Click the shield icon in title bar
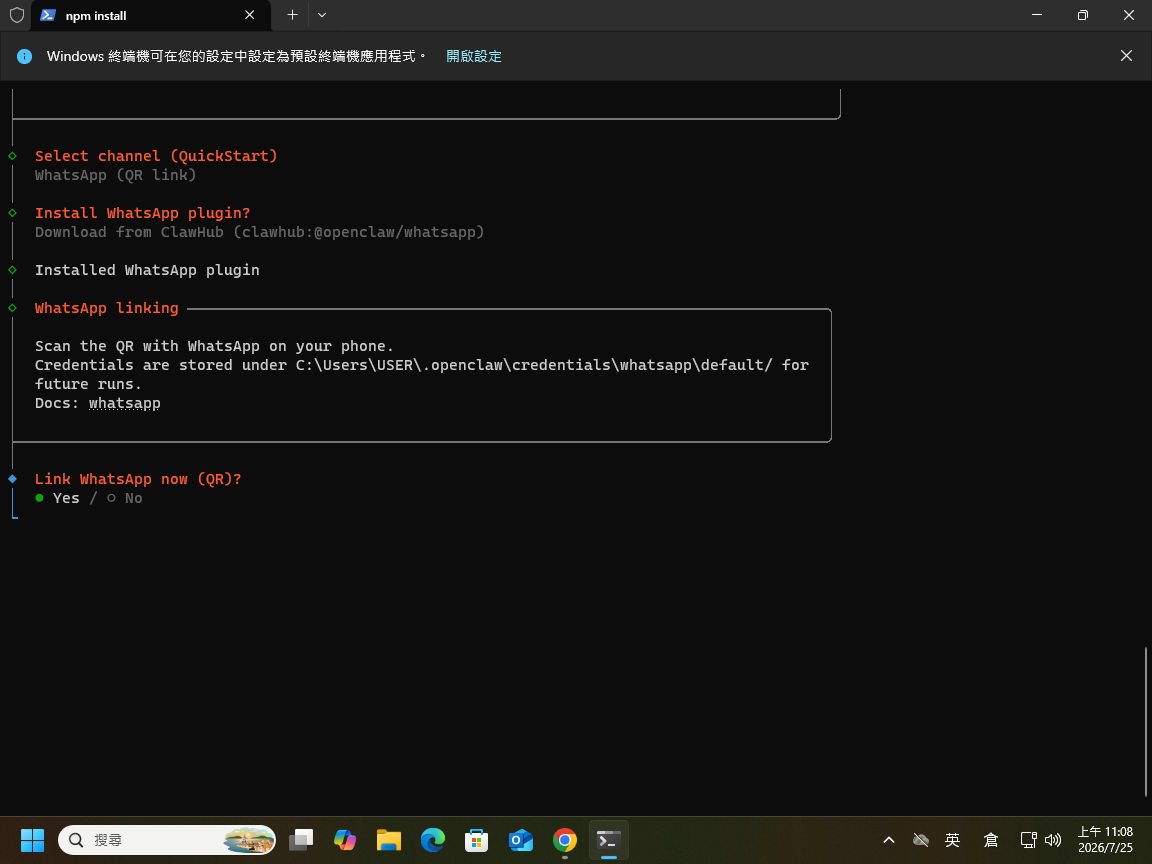Image resolution: width=1152 pixels, height=864 pixels. tap(16, 15)
